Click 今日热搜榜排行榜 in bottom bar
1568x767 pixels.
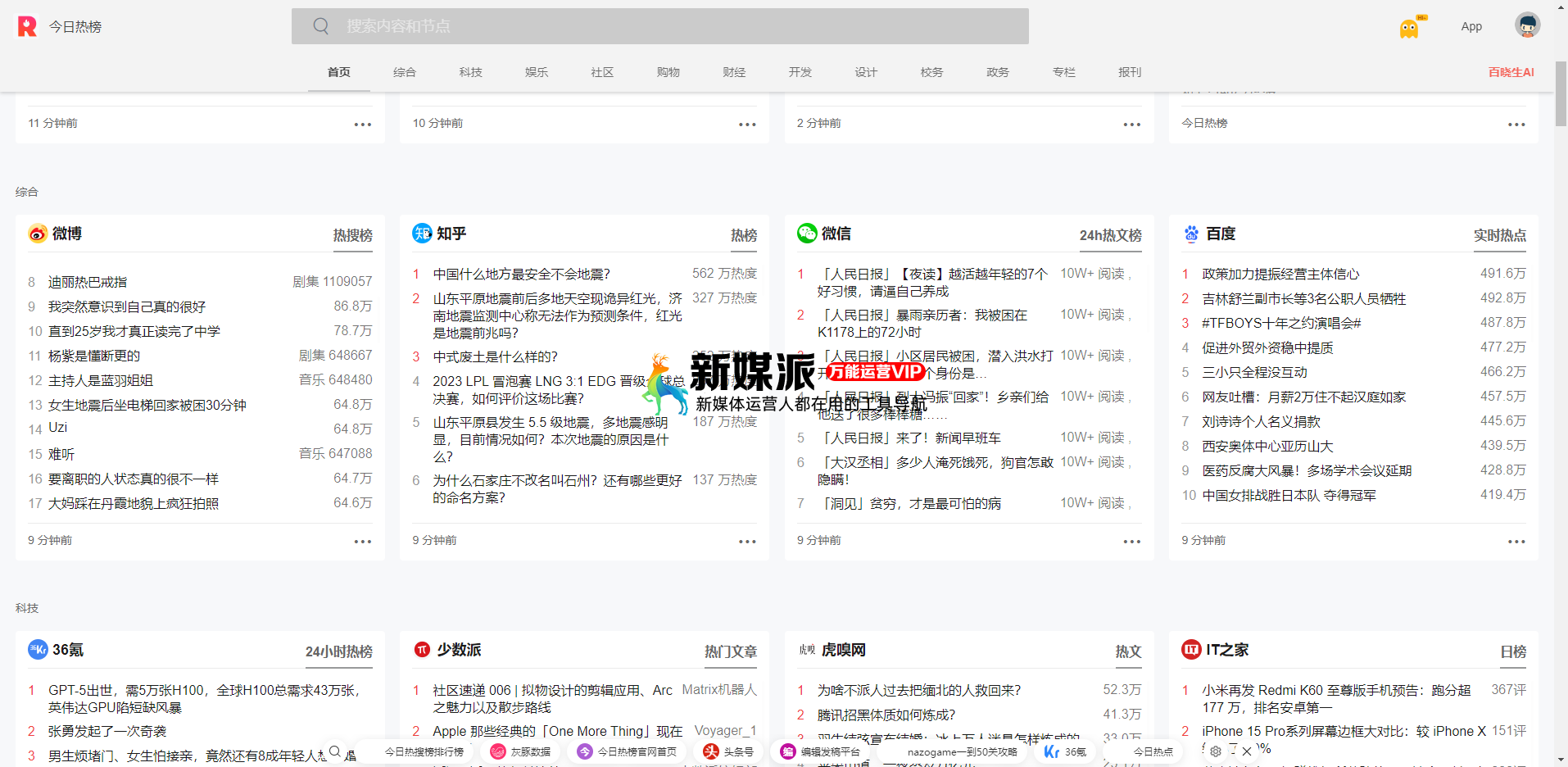(424, 751)
